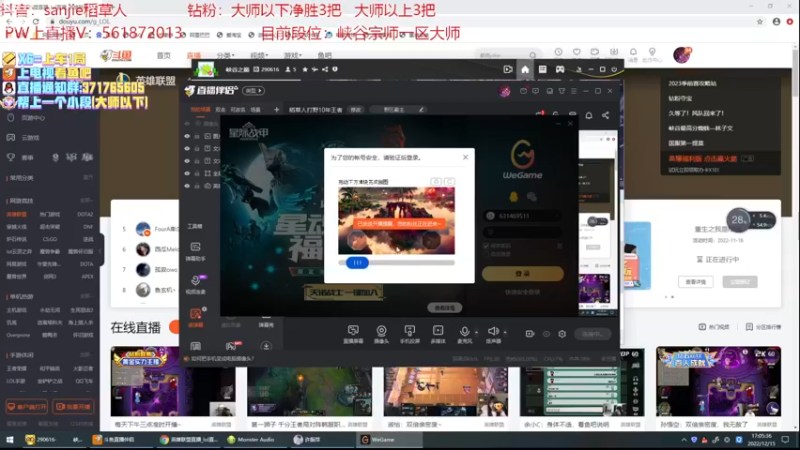Click the star icon next to room 290616
This screenshot has height=450, width=800.
pyautogui.click(x=305, y=69)
